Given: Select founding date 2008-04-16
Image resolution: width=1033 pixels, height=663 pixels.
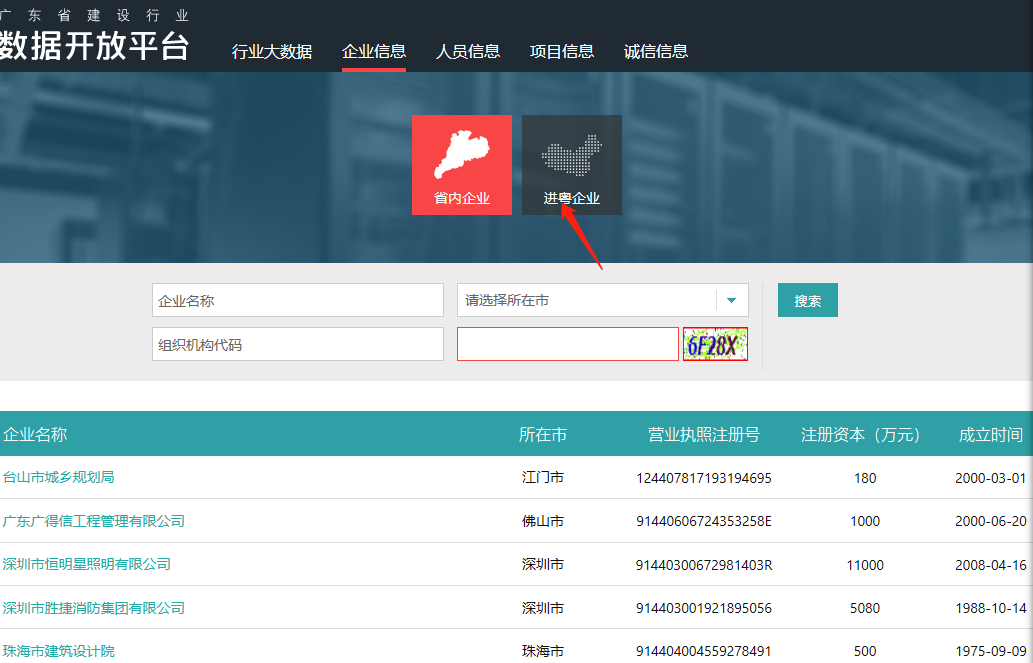Looking at the screenshot, I should tap(991, 565).
